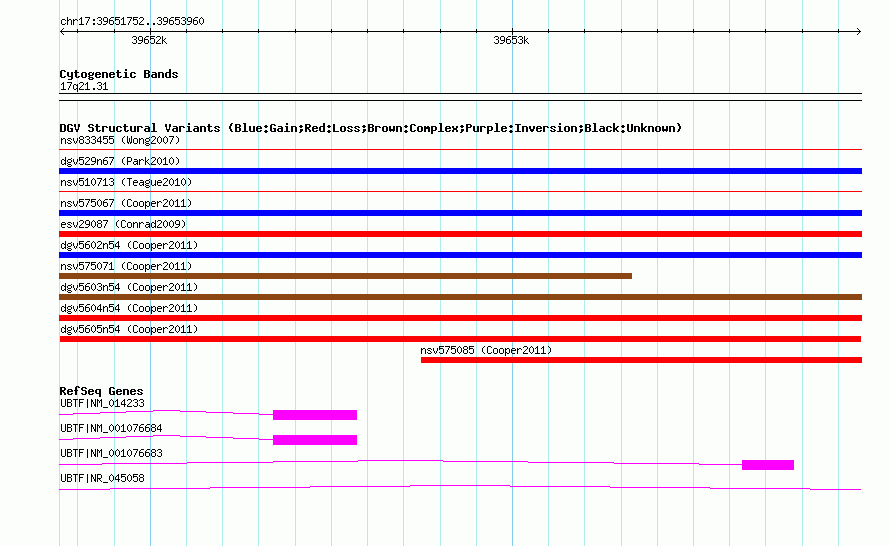Click the red esv29087 loss bar
This screenshot has width=890, height=546.
coord(460,234)
